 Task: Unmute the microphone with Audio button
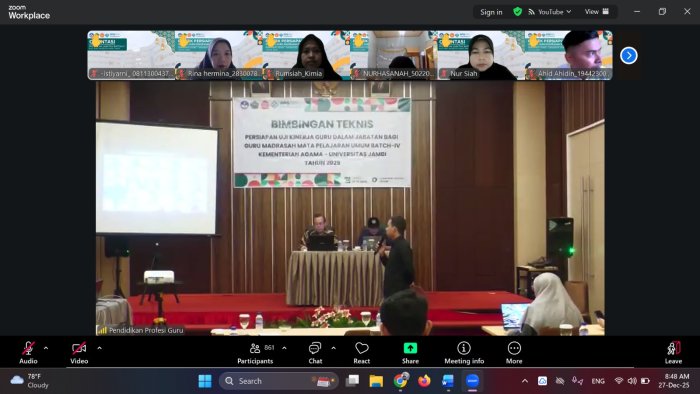coord(28,353)
